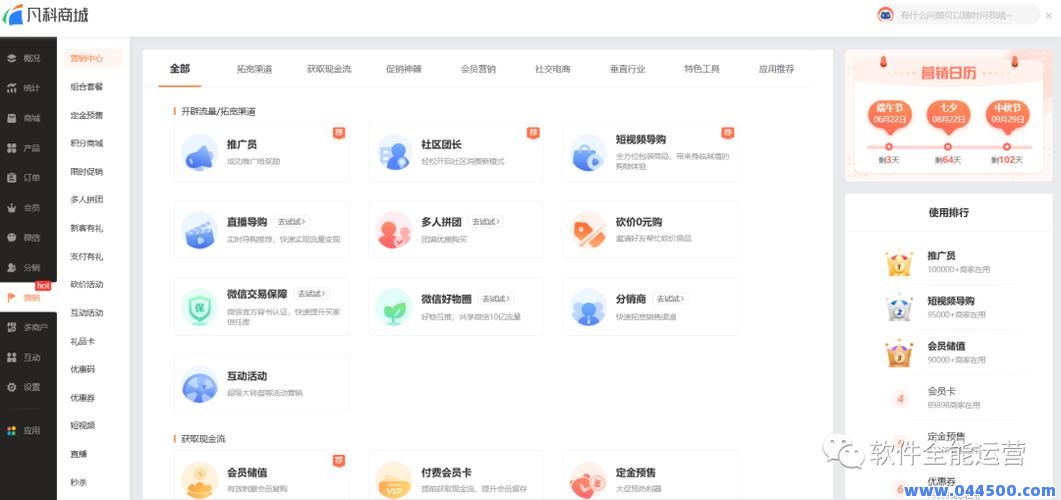Click 短视频导购 in the 使用排行 ranking

(x=951, y=301)
